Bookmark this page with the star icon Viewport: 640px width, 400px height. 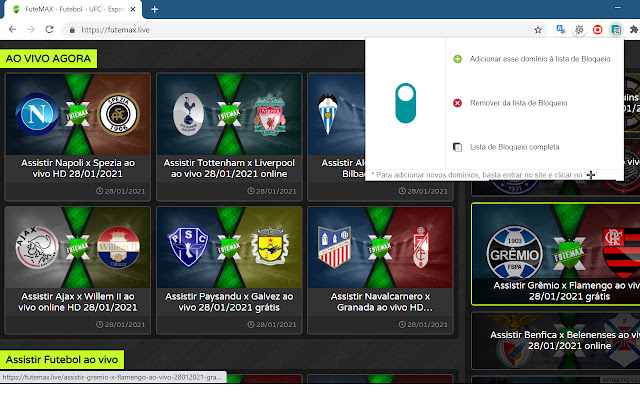(x=538, y=30)
